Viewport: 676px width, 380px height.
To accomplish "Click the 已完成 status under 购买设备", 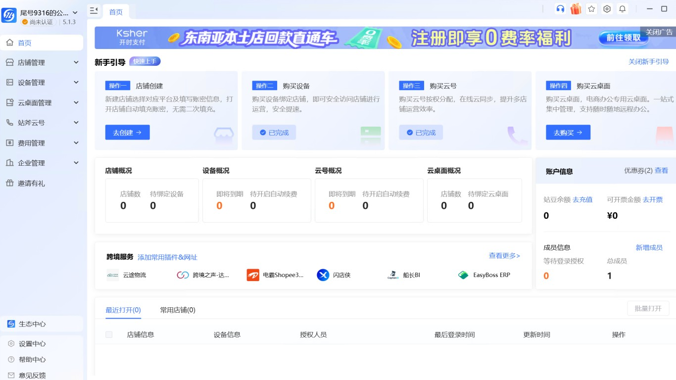I will click(274, 132).
